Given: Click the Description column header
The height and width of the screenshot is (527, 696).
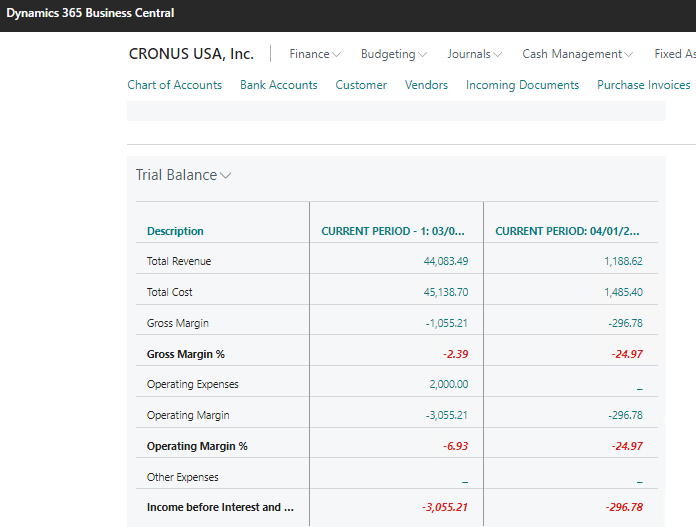Looking at the screenshot, I should click(175, 231).
